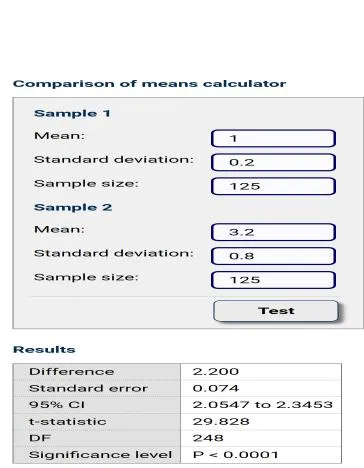Image resolution: width=364 pixels, height=468 pixels.
Task: Click the DF value 248
Action: 208,438
